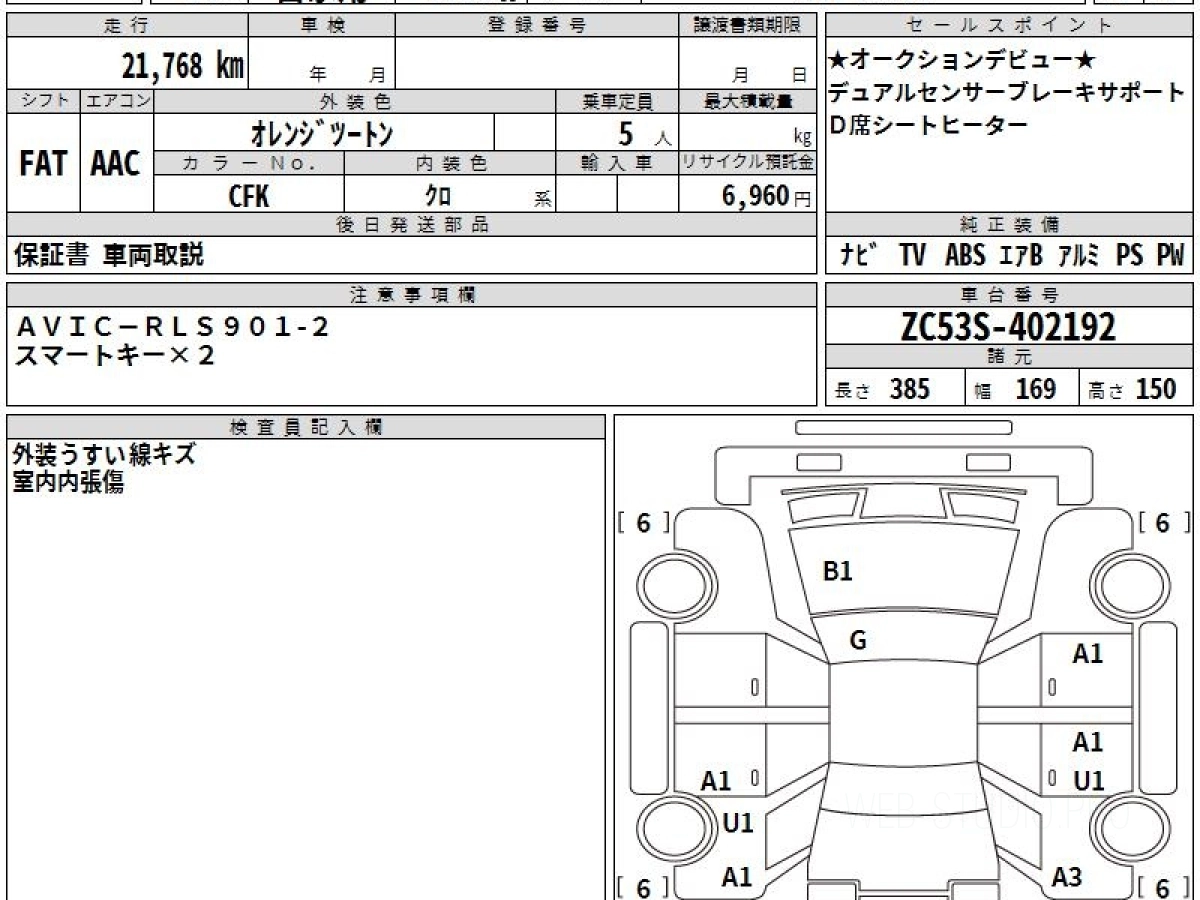The width and height of the screenshot is (1200, 900).
Task: Click the 内装色 header
Action: pyautogui.click(x=450, y=163)
